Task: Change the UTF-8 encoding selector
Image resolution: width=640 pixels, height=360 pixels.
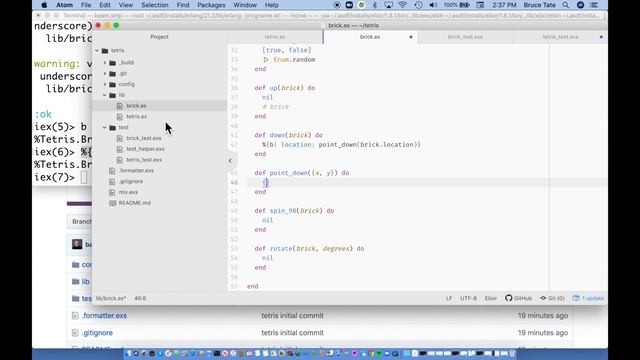Action: [468, 298]
